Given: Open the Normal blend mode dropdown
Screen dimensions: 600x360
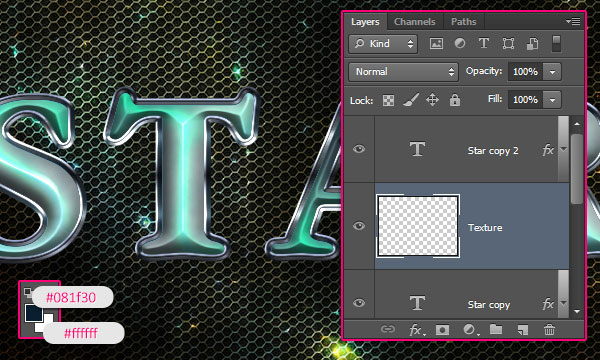Looking at the screenshot, I should tap(403, 72).
